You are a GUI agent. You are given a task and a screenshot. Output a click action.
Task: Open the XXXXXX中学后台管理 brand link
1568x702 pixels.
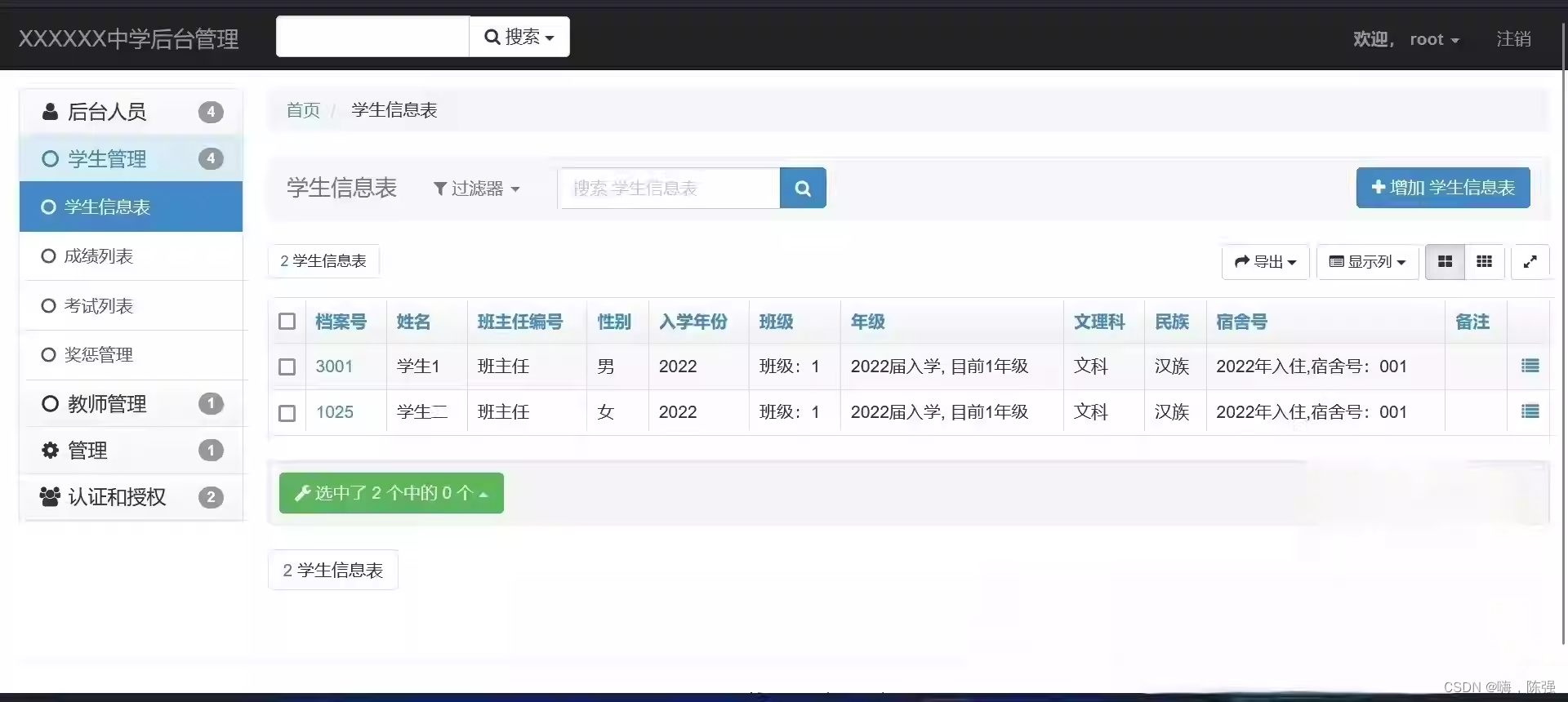coord(129,38)
